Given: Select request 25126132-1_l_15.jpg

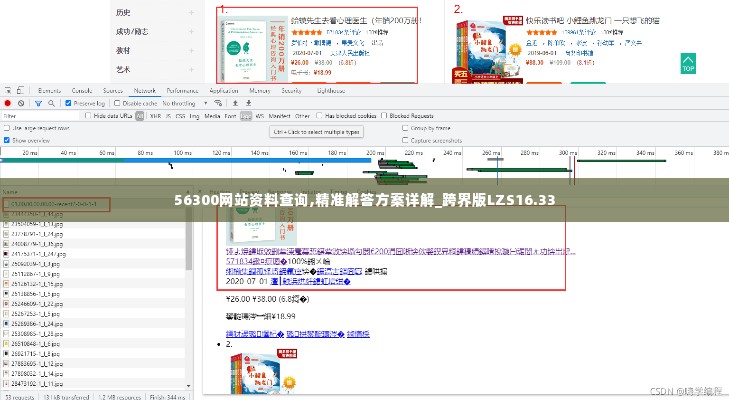Looking at the screenshot, I should (x=37, y=284).
